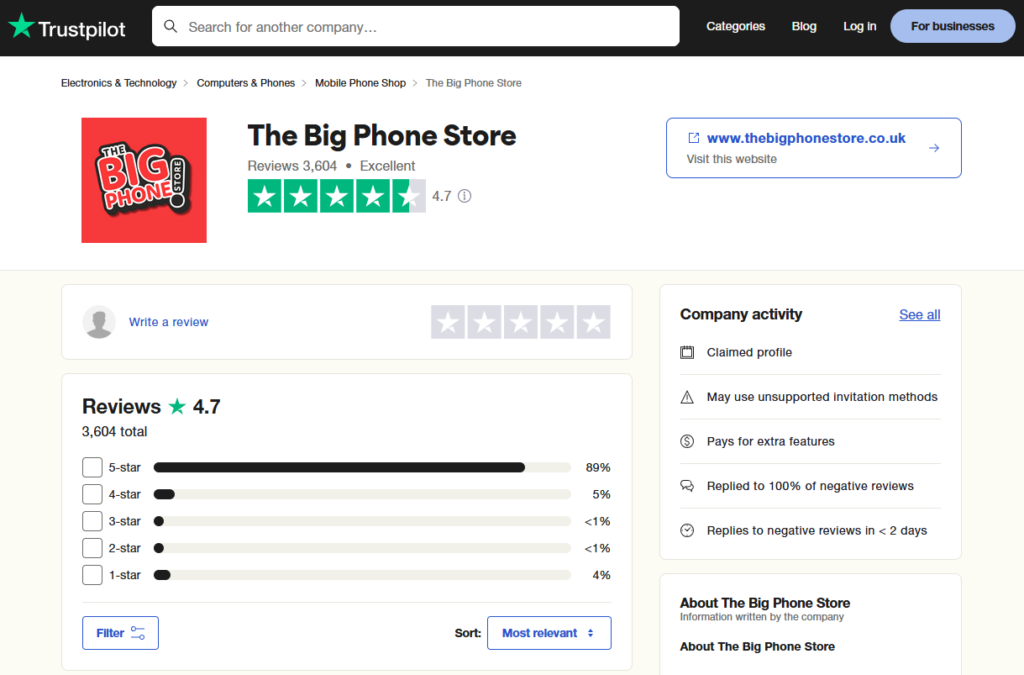The height and width of the screenshot is (675, 1024).
Task: Click the arrow icon in website card
Action: [934, 148]
